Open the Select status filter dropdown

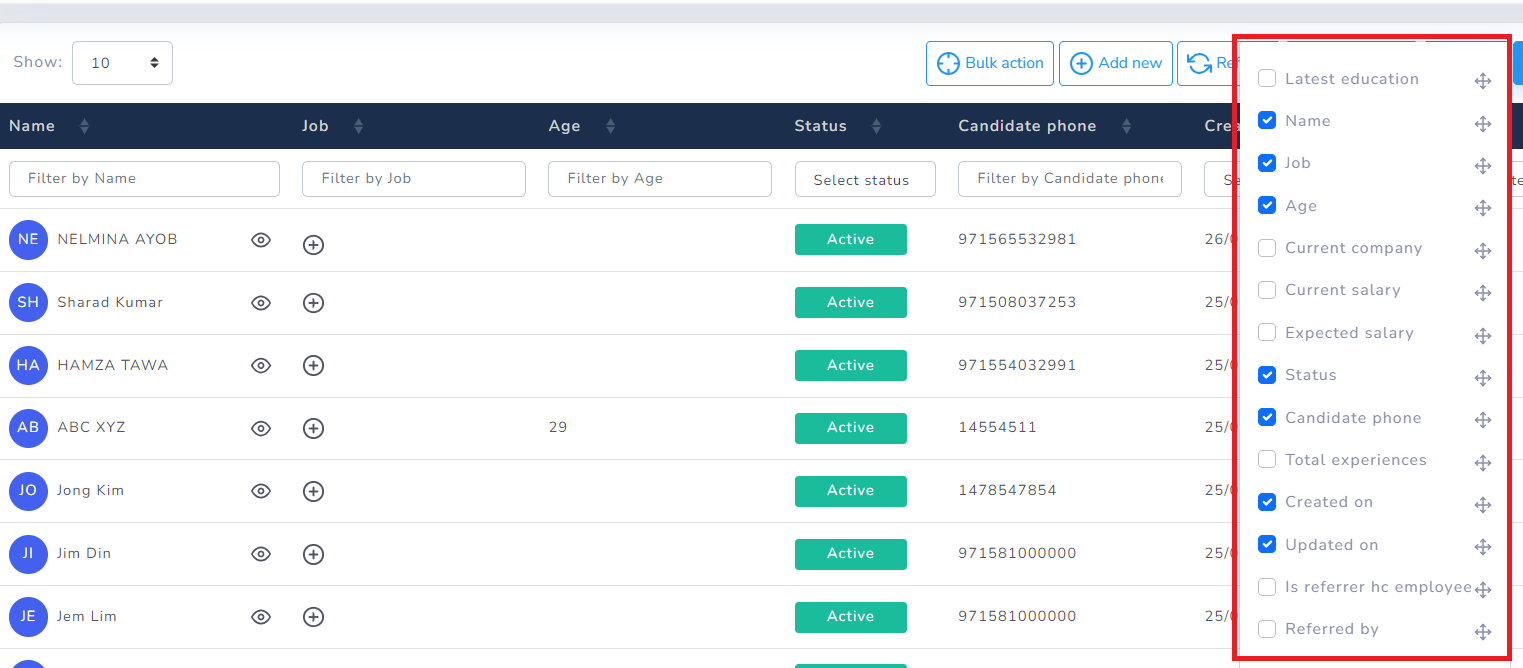[864, 179]
